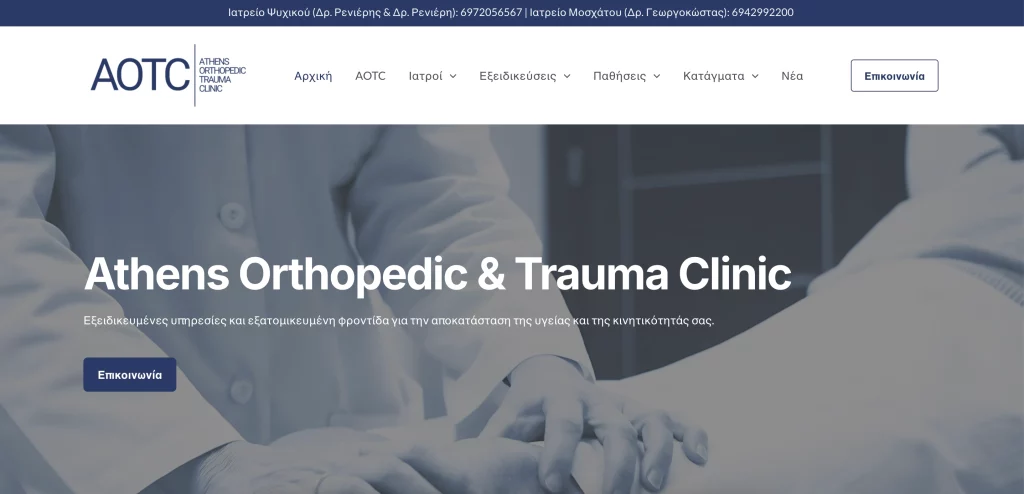Click the blue Επικοινωνία hero button
Image resolution: width=1024 pixels, height=494 pixels.
click(x=129, y=374)
